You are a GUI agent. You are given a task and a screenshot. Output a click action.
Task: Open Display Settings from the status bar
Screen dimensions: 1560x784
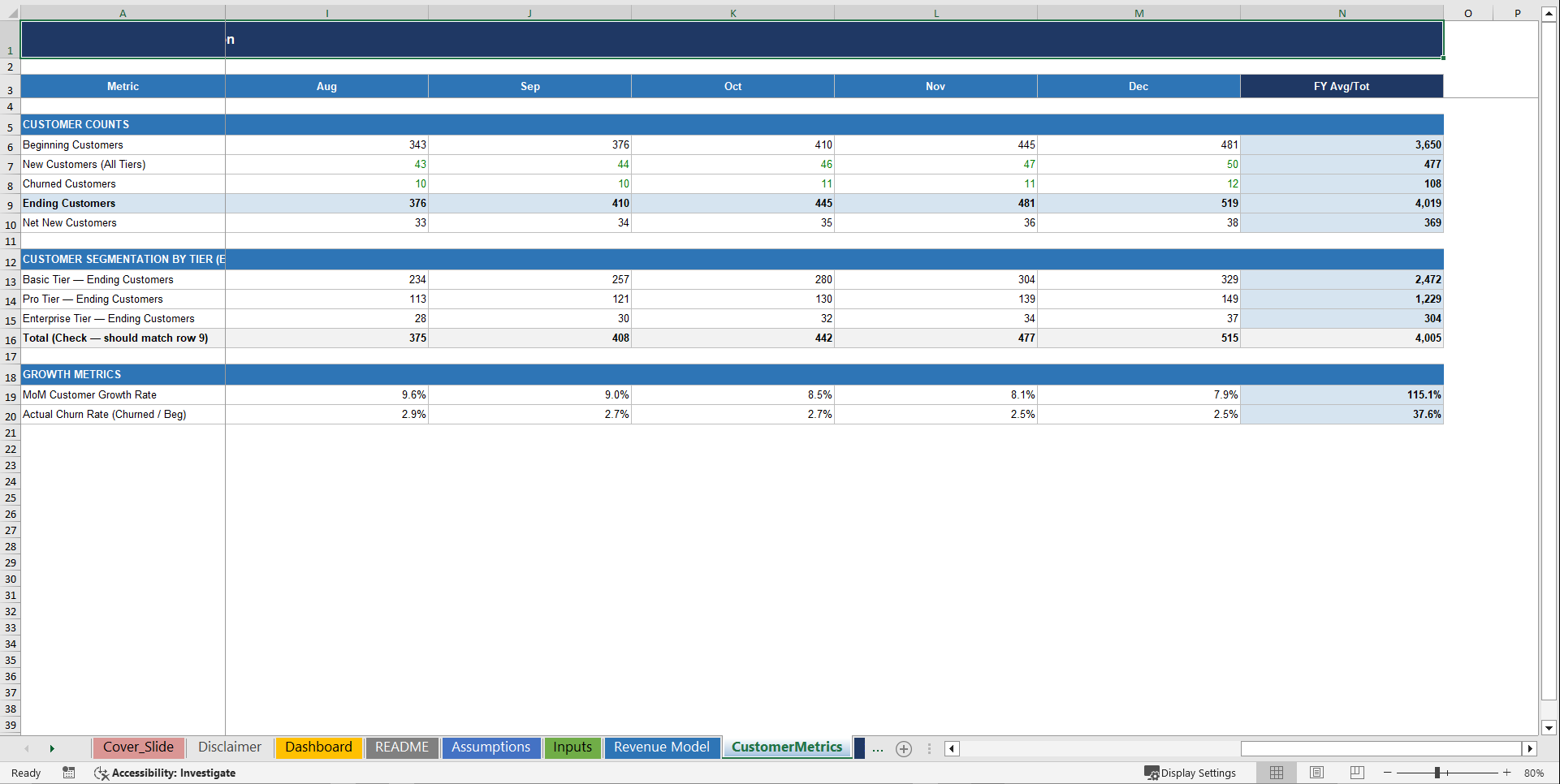click(1191, 773)
